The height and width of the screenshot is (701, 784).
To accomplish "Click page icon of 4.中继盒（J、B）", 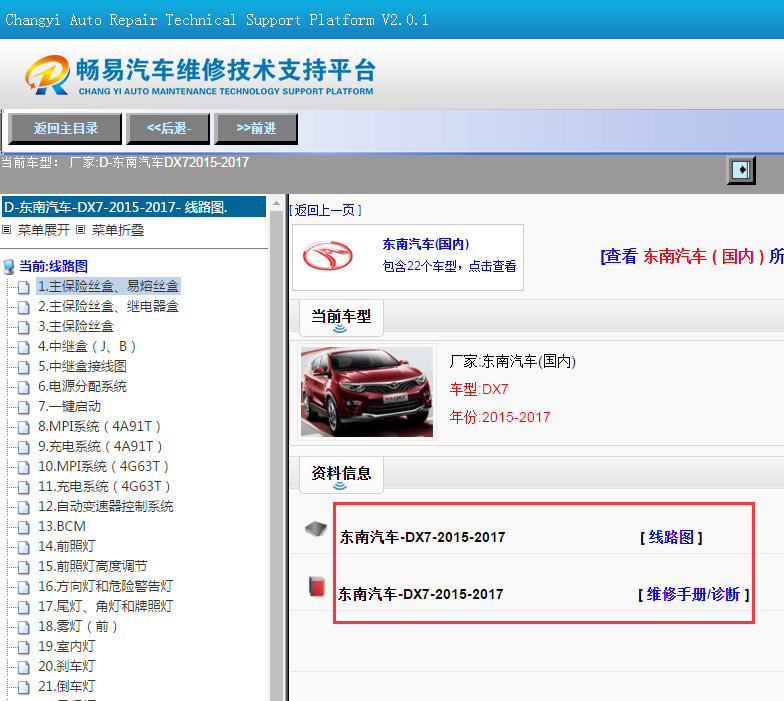I will [24, 347].
